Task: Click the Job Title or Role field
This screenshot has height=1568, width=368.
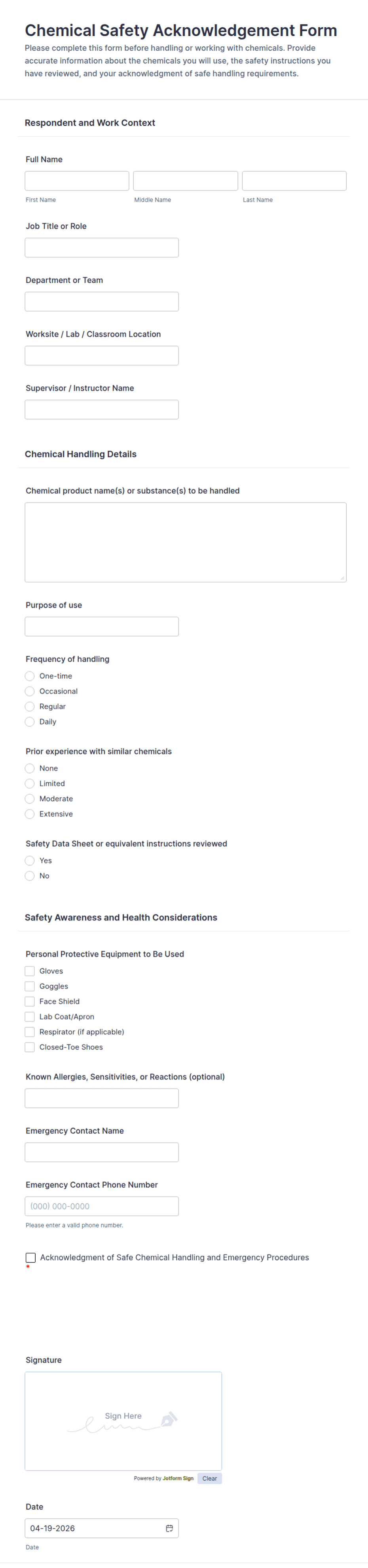Action: (x=102, y=248)
